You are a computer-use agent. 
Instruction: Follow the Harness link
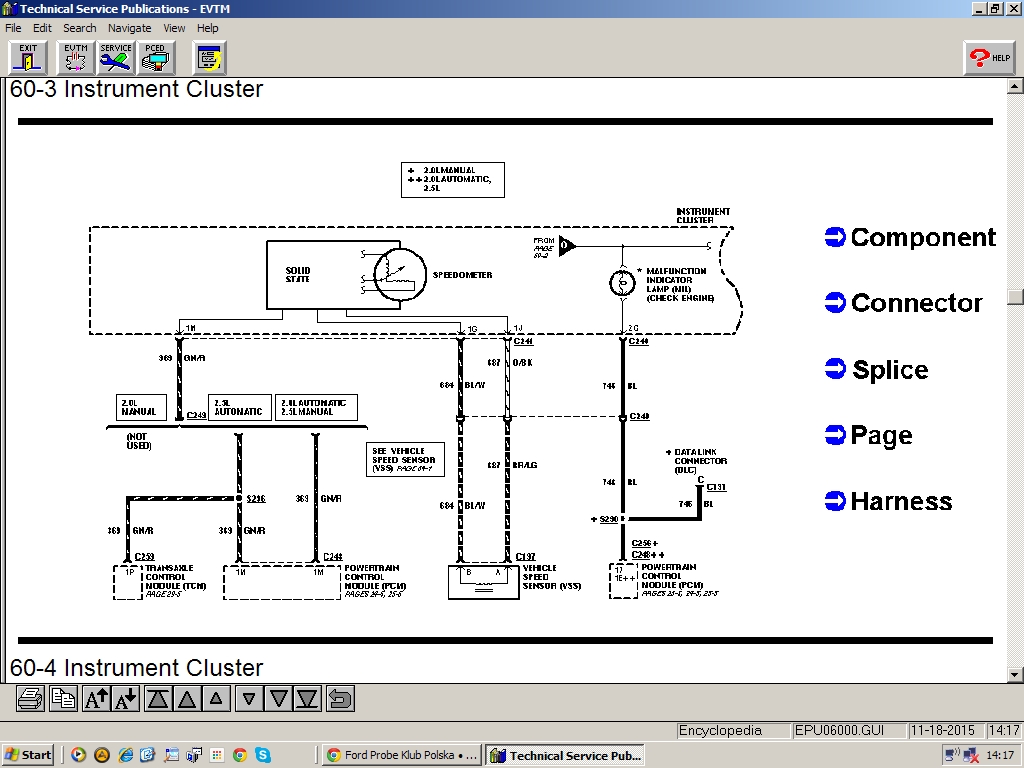tap(889, 501)
